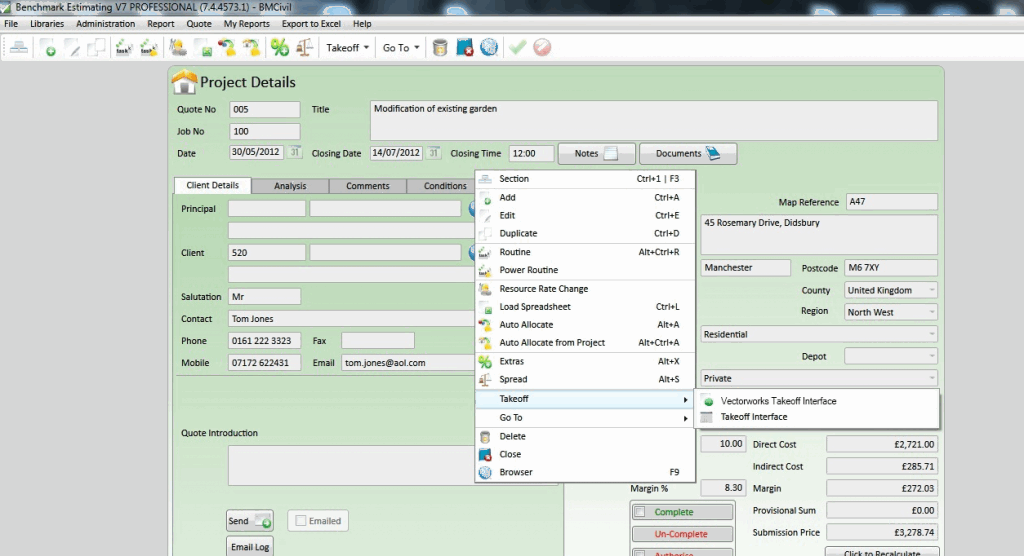Choose Load Spreadsheet in context menu
Image resolution: width=1024 pixels, height=556 pixels.
click(584, 306)
